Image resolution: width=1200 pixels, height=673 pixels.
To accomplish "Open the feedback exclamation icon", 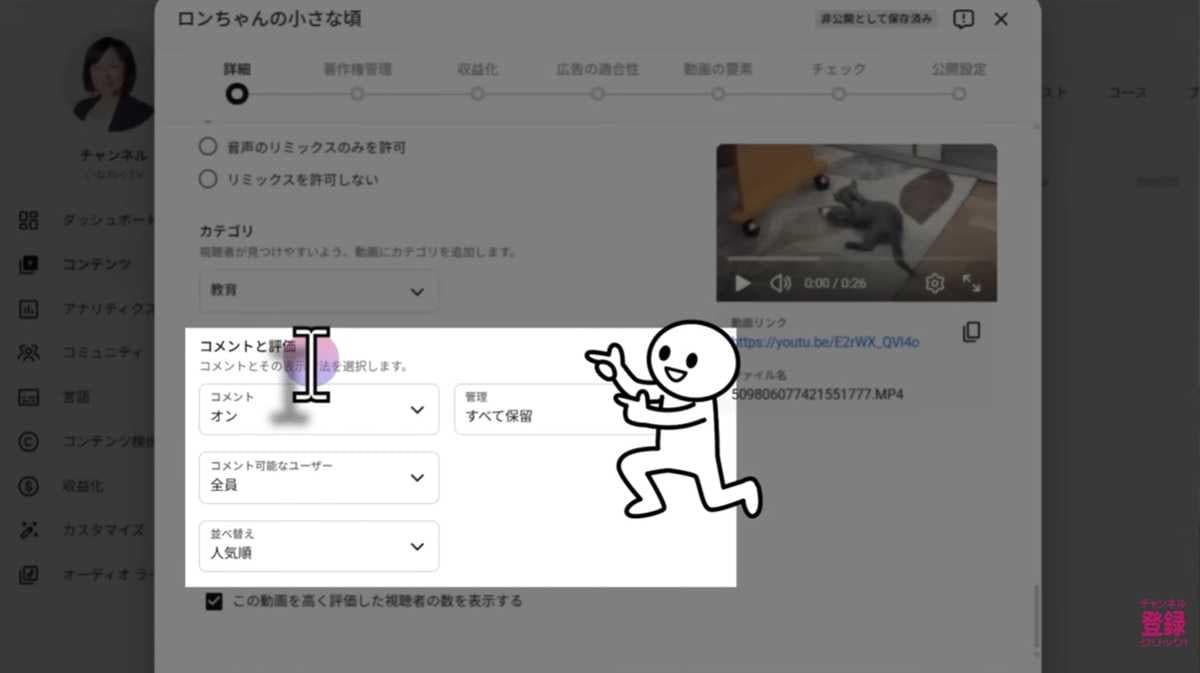I will point(963,19).
